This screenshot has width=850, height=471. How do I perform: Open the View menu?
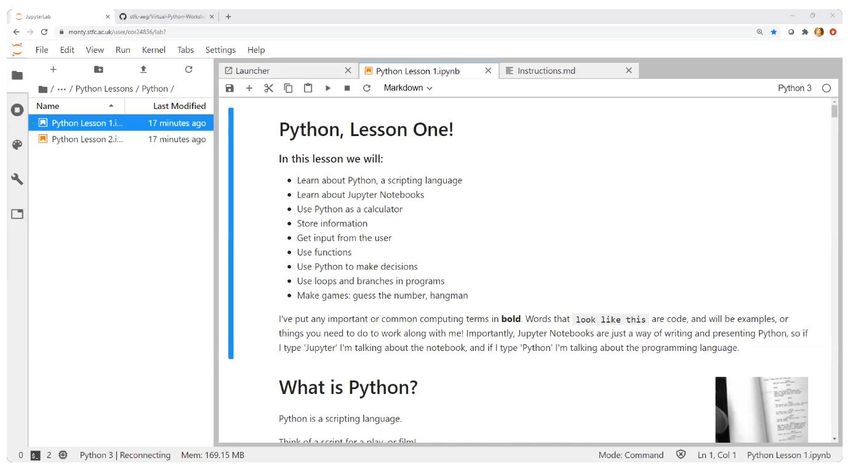[x=95, y=50]
